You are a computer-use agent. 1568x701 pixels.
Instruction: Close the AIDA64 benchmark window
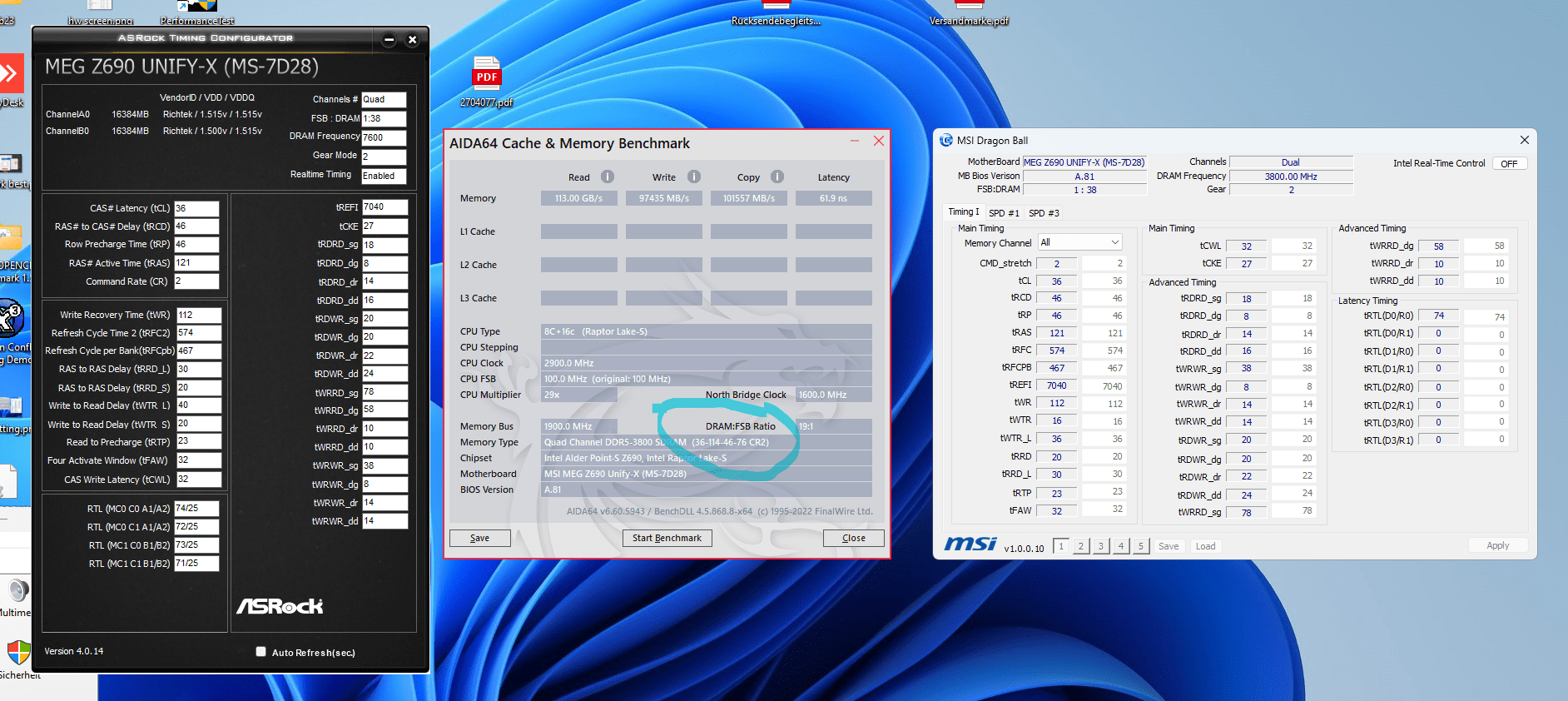point(878,142)
